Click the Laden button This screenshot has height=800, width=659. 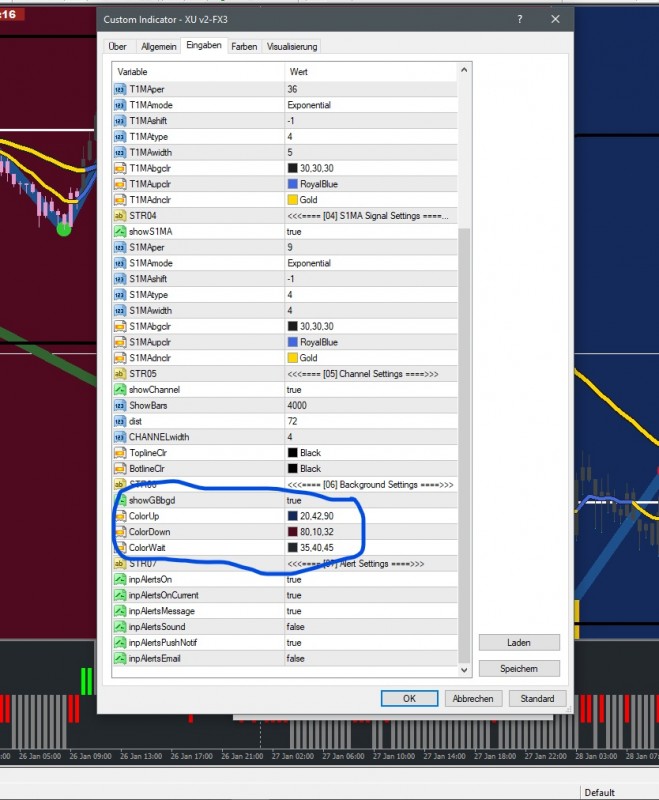pos(519,643)
